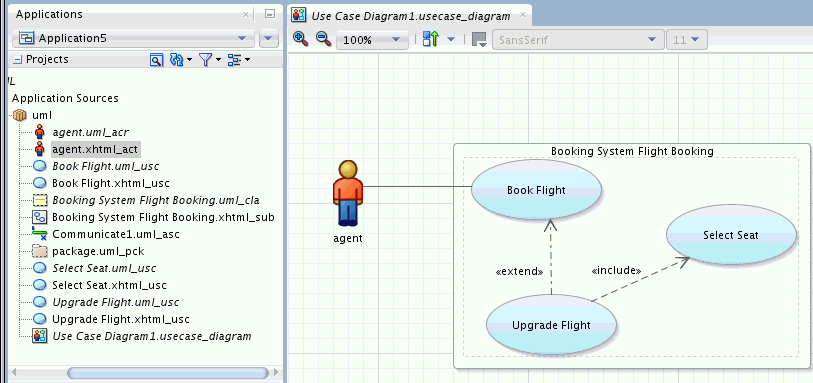Zoom out of the diagram
The image size is (813, 383).
(x=324, y=38)
